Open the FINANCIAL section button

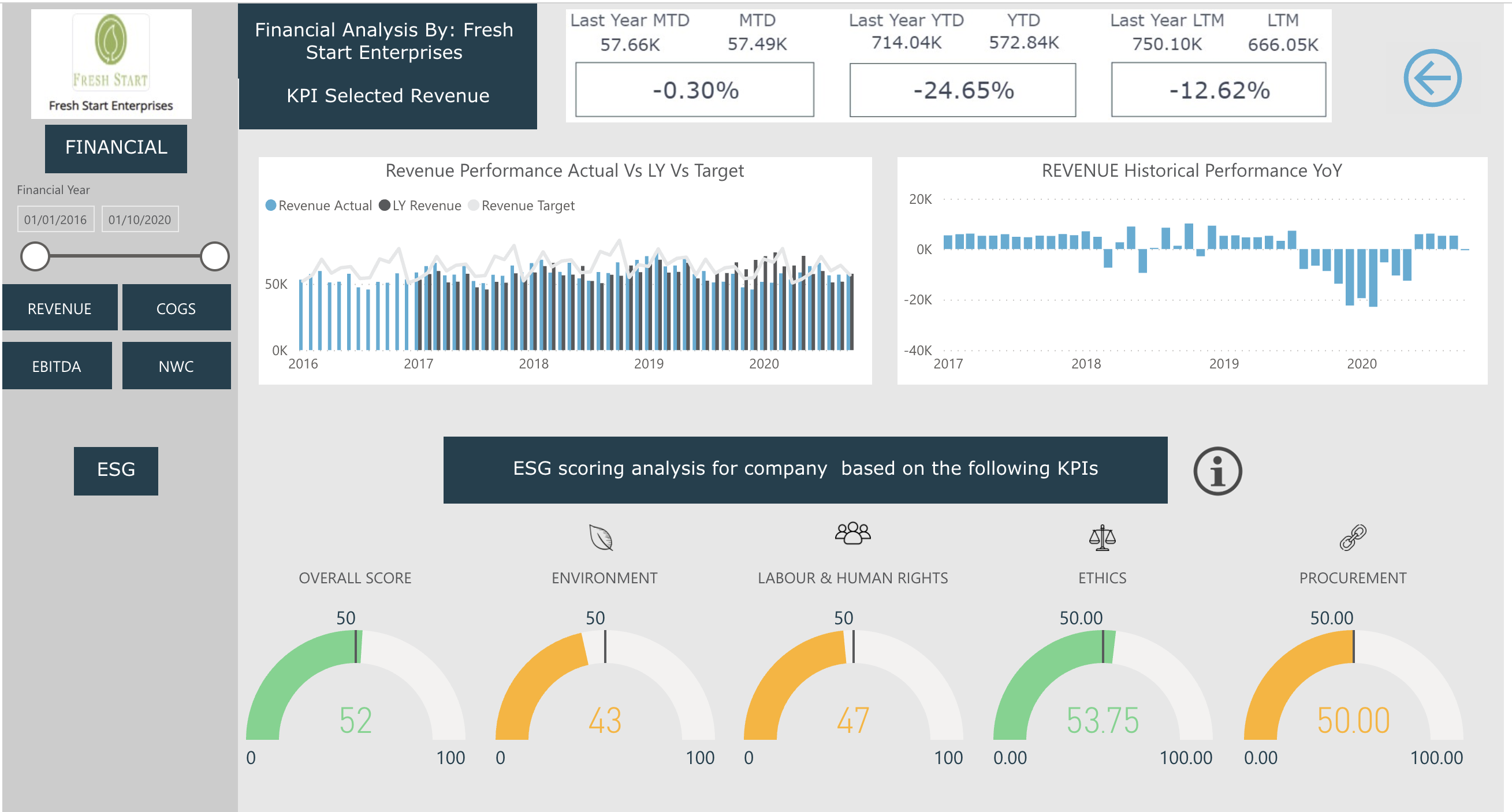point(116,148)
